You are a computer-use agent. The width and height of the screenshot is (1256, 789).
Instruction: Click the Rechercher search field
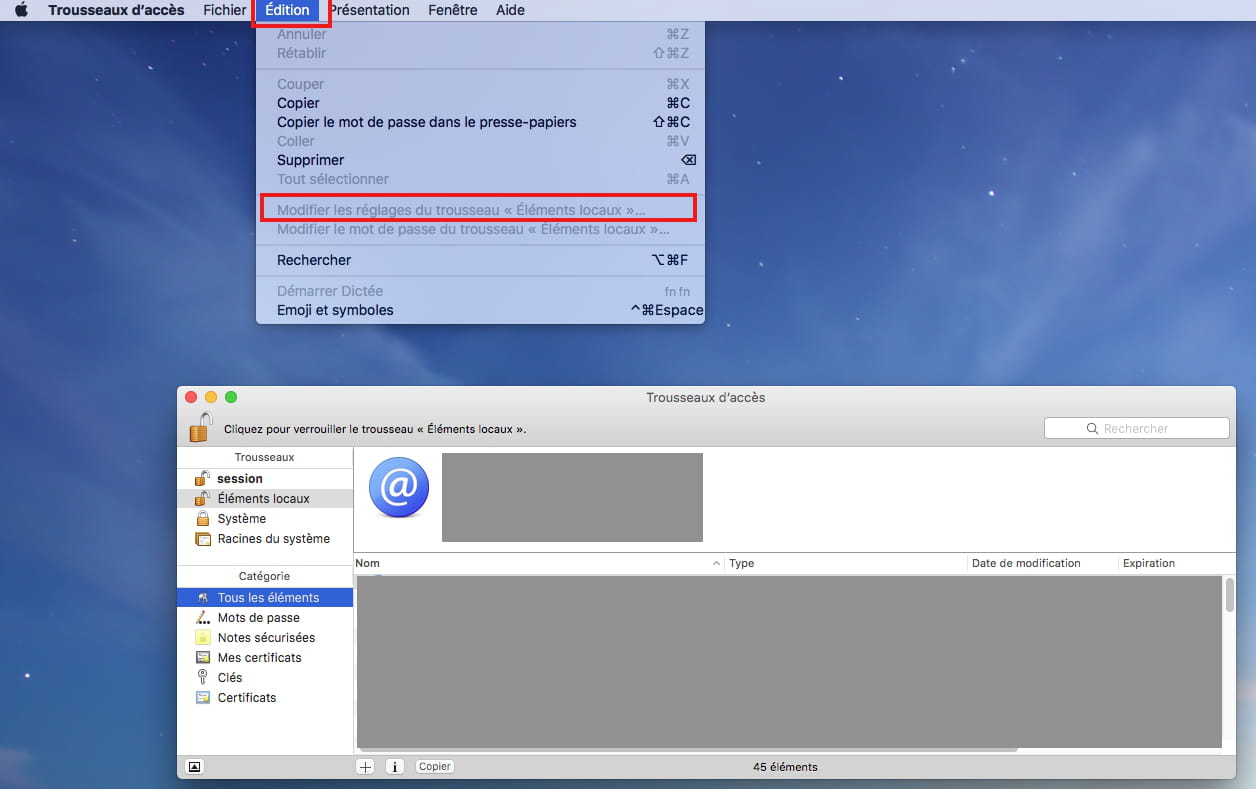click(x=1137, y=428)
